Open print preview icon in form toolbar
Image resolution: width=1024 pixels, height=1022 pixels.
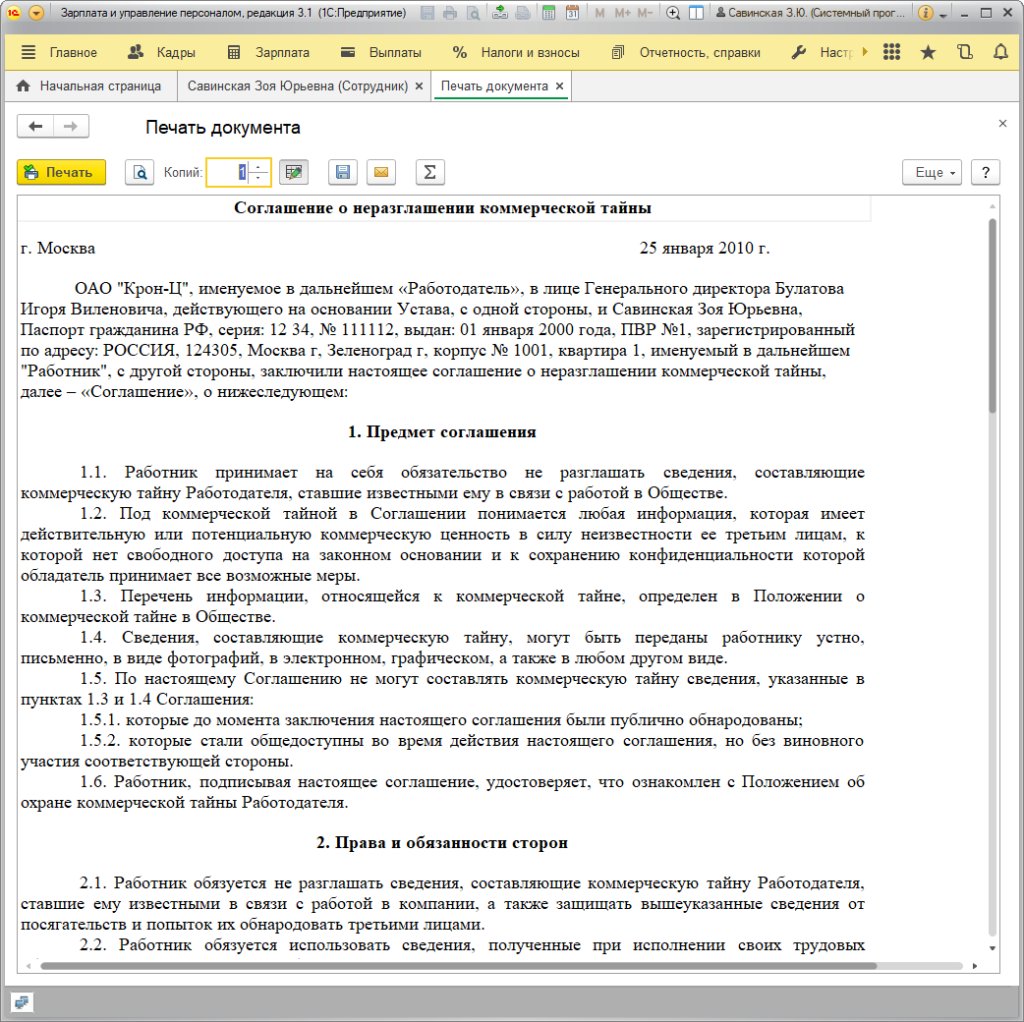pos(140,172)
